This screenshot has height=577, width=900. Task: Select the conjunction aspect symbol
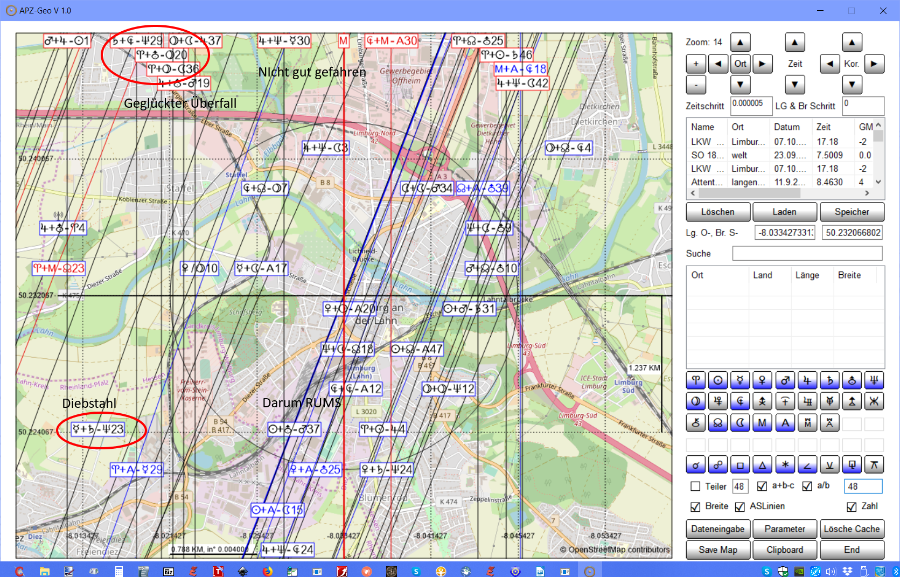pyautogui.click(x=696, y=464)
